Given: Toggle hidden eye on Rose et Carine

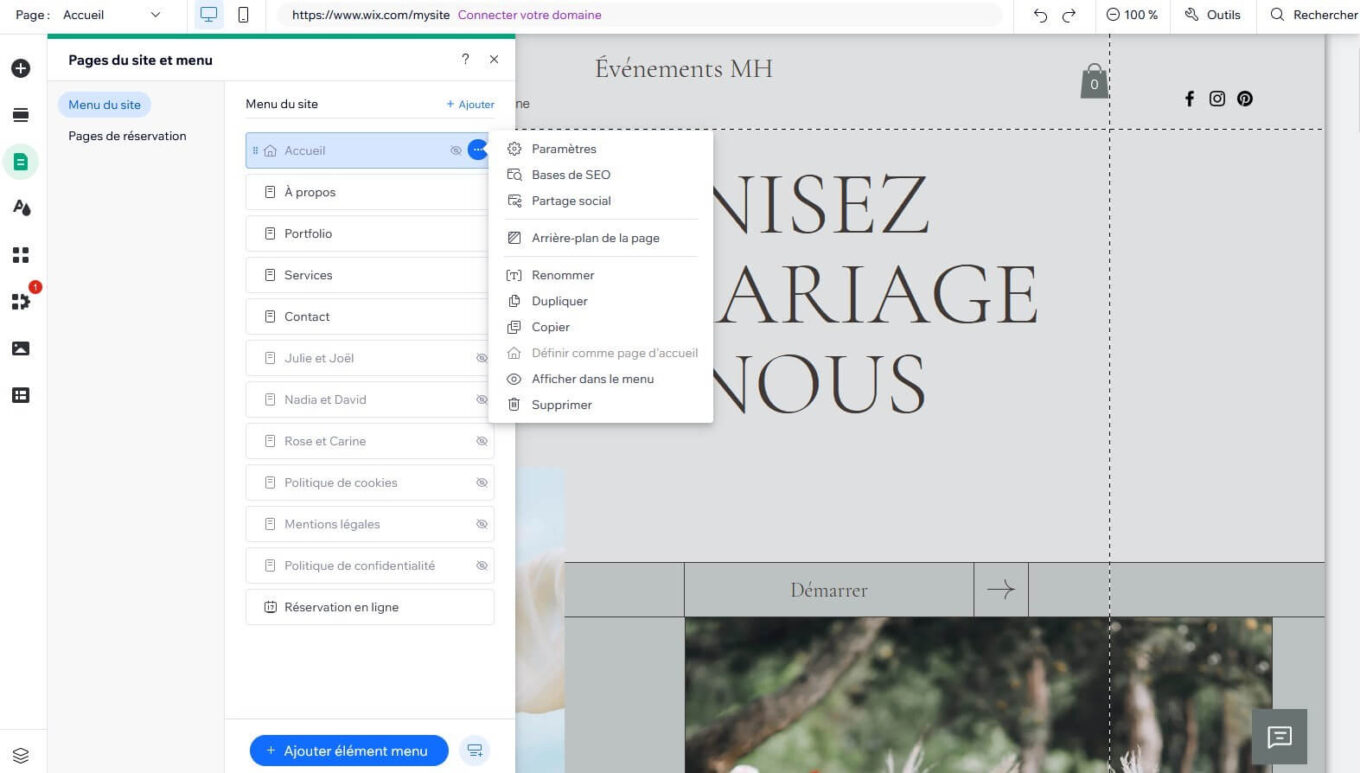Looking at the screenshot, I should [x=482, y=441].
